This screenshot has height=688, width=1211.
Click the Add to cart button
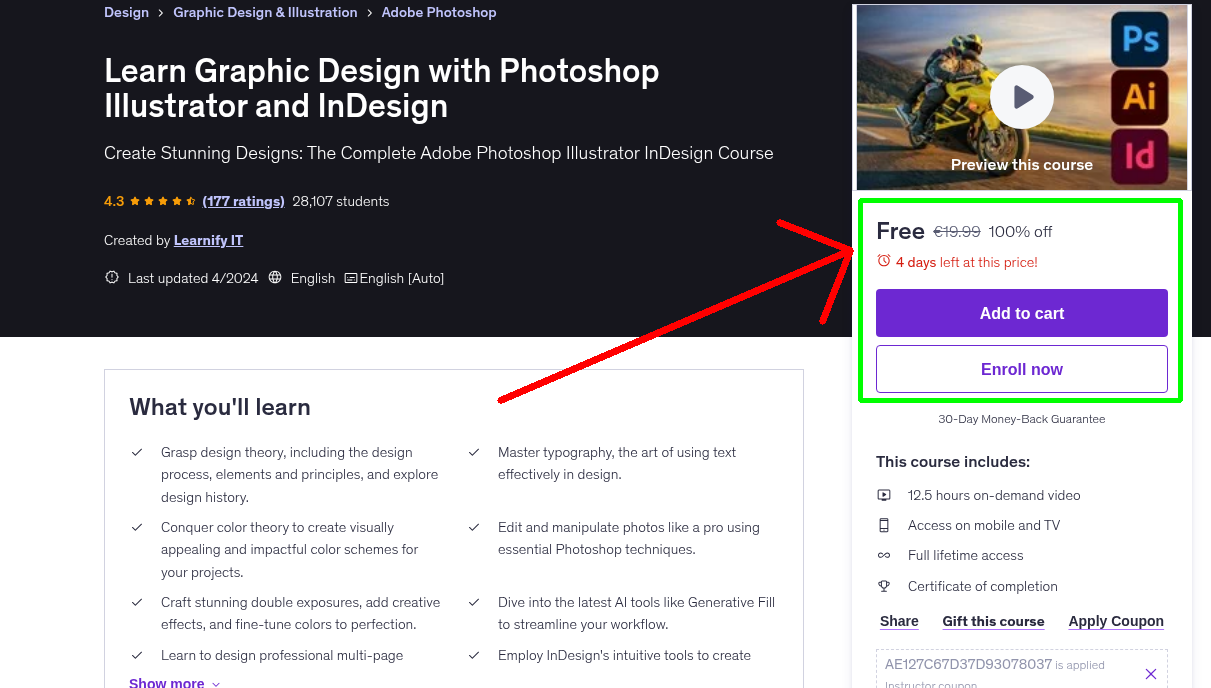pyautogui.click(x=1021, y=313)
